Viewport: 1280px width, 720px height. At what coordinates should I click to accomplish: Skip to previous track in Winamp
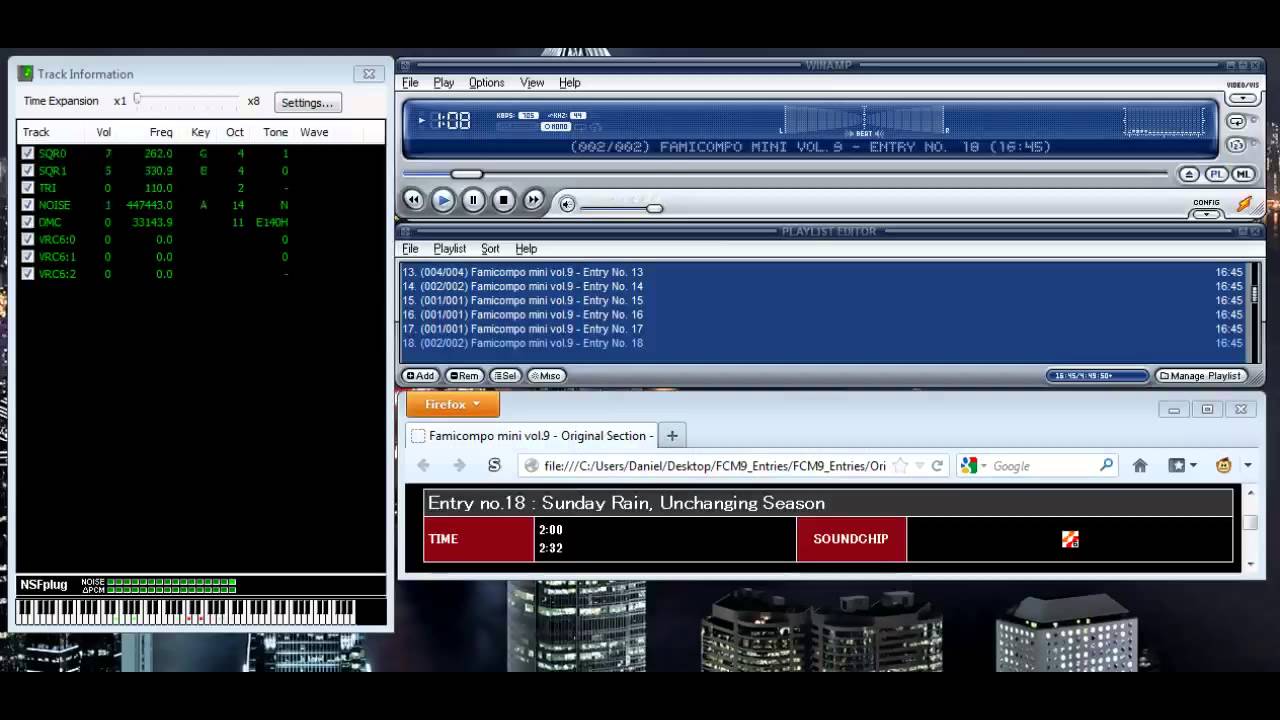413,200
